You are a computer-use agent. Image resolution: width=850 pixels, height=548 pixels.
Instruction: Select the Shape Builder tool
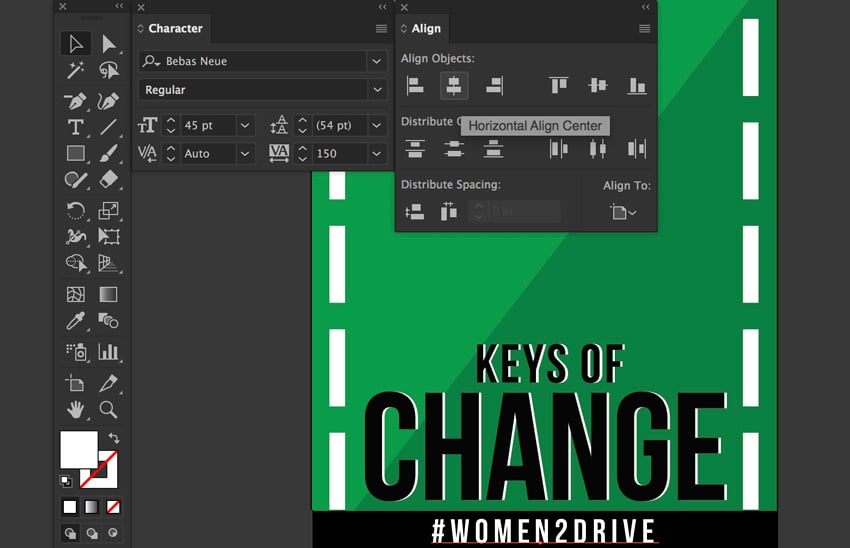pyautogui.click(x=75, y=263)
